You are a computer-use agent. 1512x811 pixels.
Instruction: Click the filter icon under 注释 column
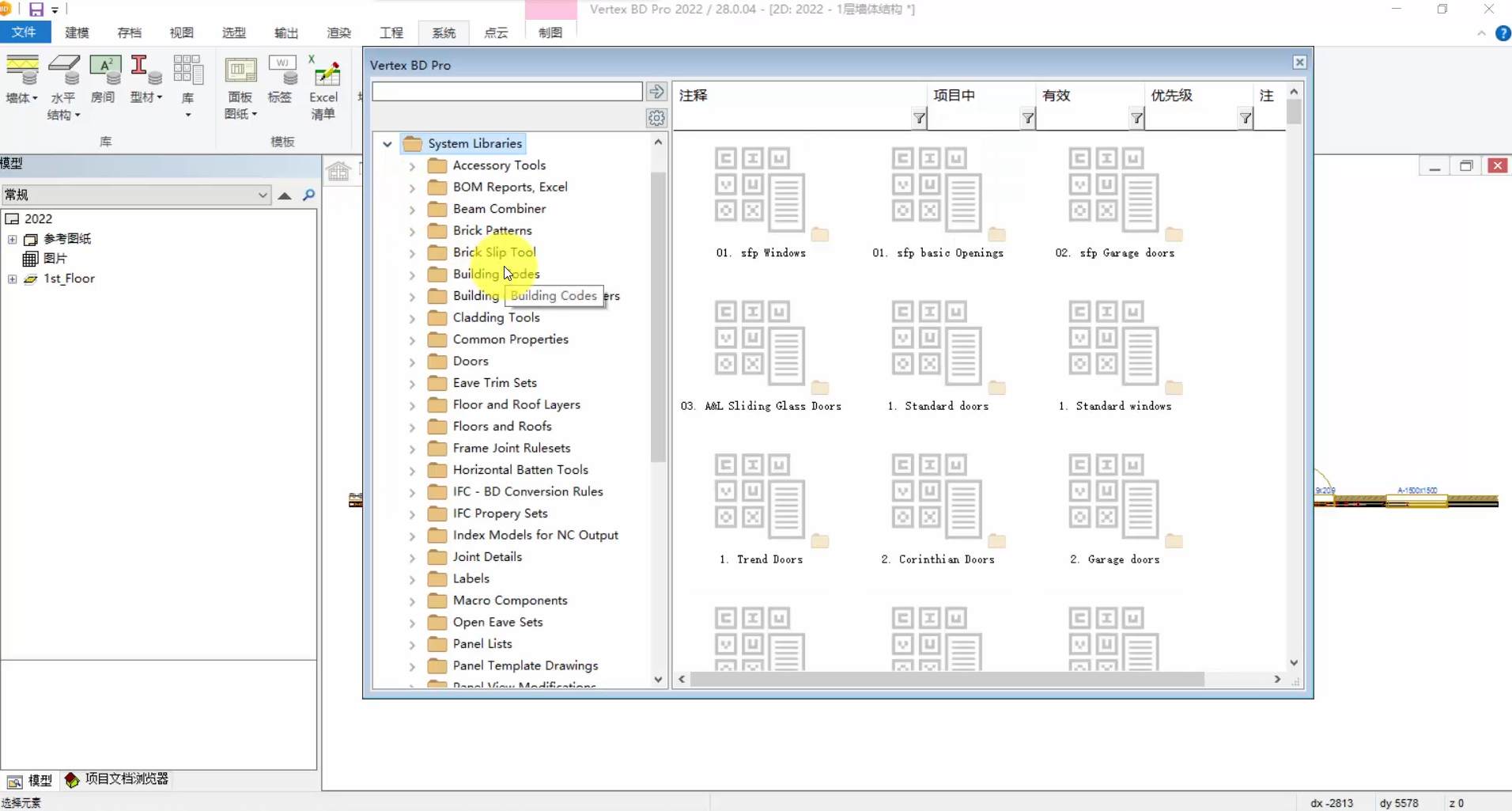tap(919, 119)
